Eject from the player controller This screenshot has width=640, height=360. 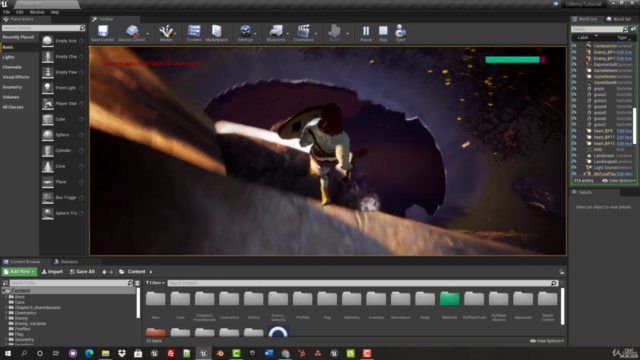pos(400,32)
